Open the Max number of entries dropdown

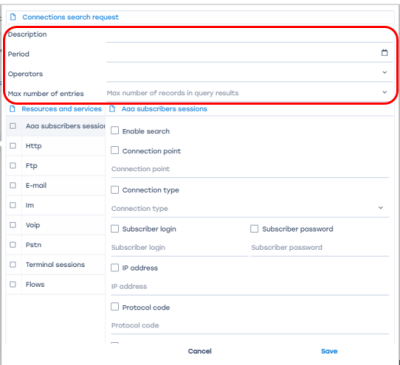point(385,92)
